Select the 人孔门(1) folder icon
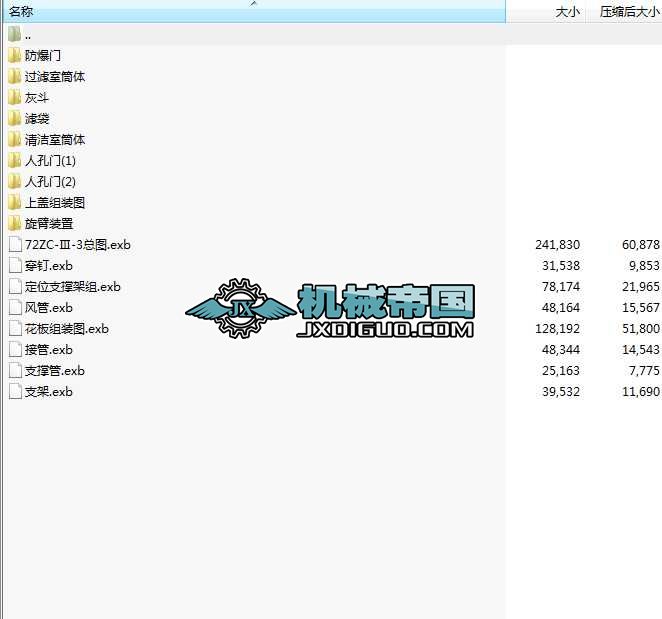The height and width of the screenshot is (619, 662). [14, 160]
